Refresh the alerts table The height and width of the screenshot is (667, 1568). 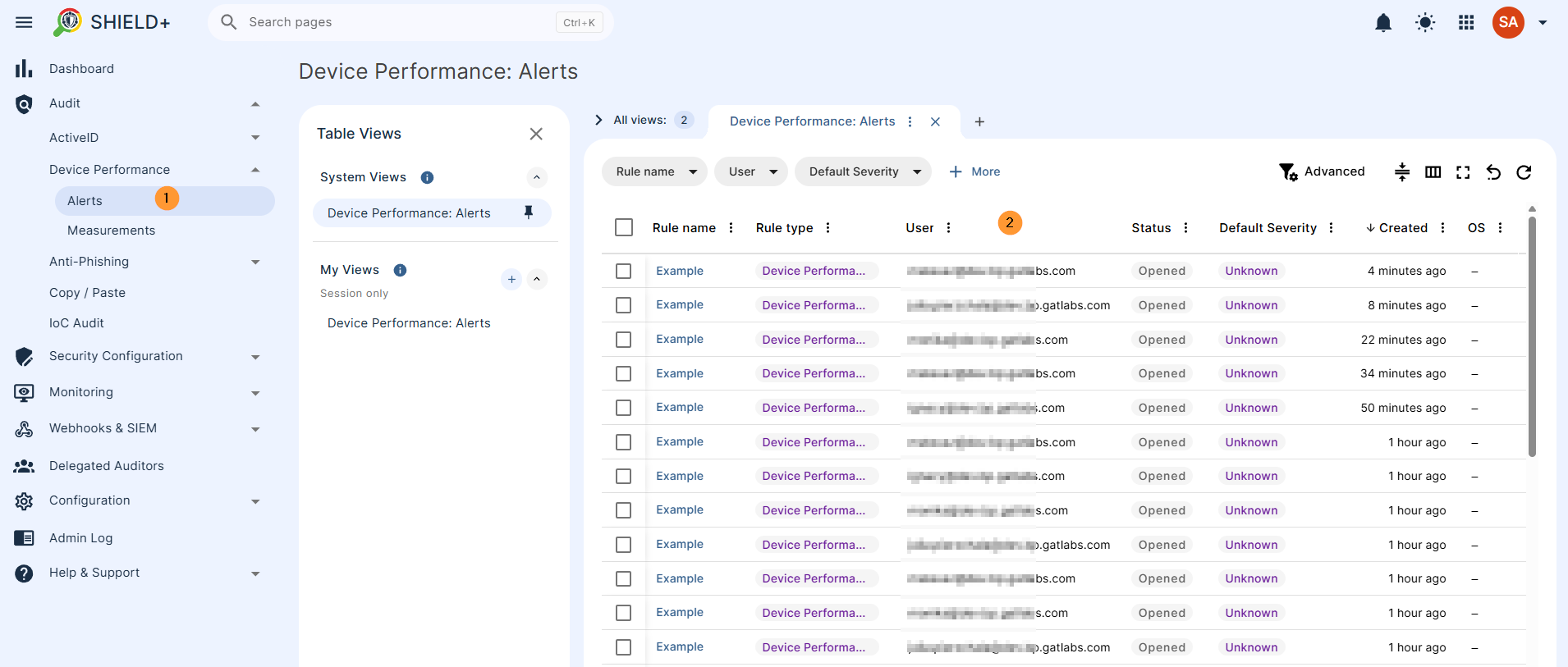coord(1524,172)
